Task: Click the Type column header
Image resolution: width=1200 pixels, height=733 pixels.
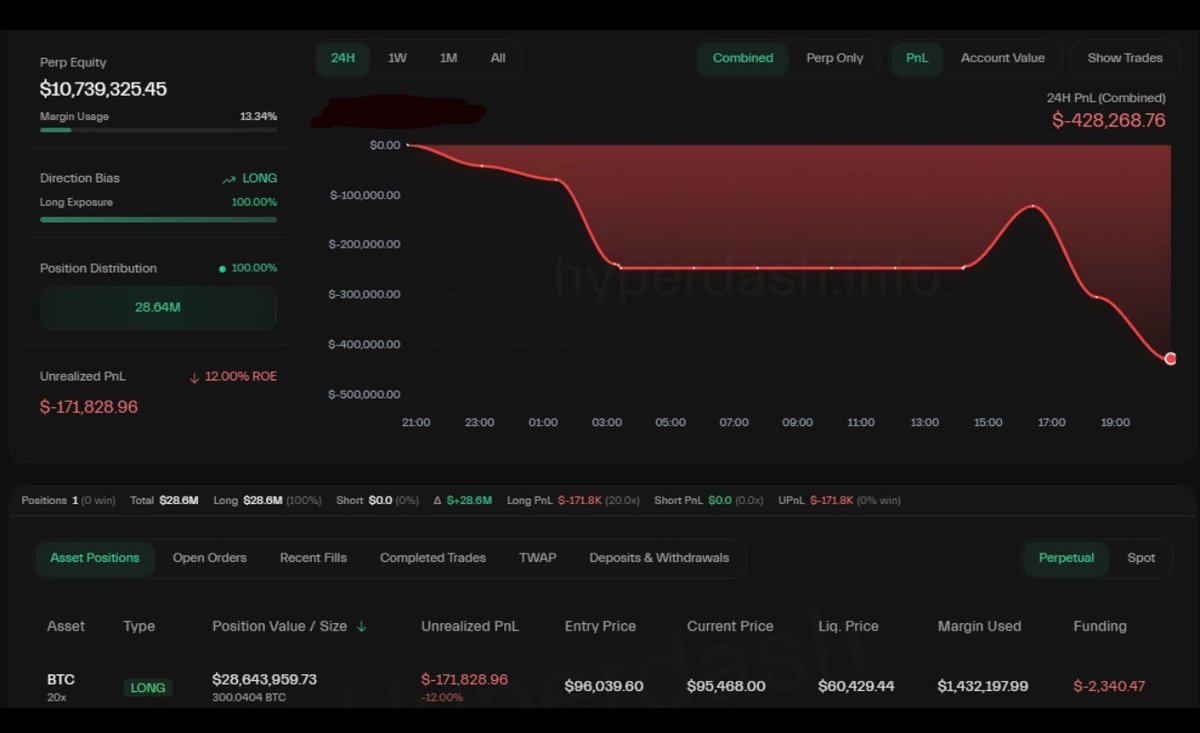Action: click(139, 626)
